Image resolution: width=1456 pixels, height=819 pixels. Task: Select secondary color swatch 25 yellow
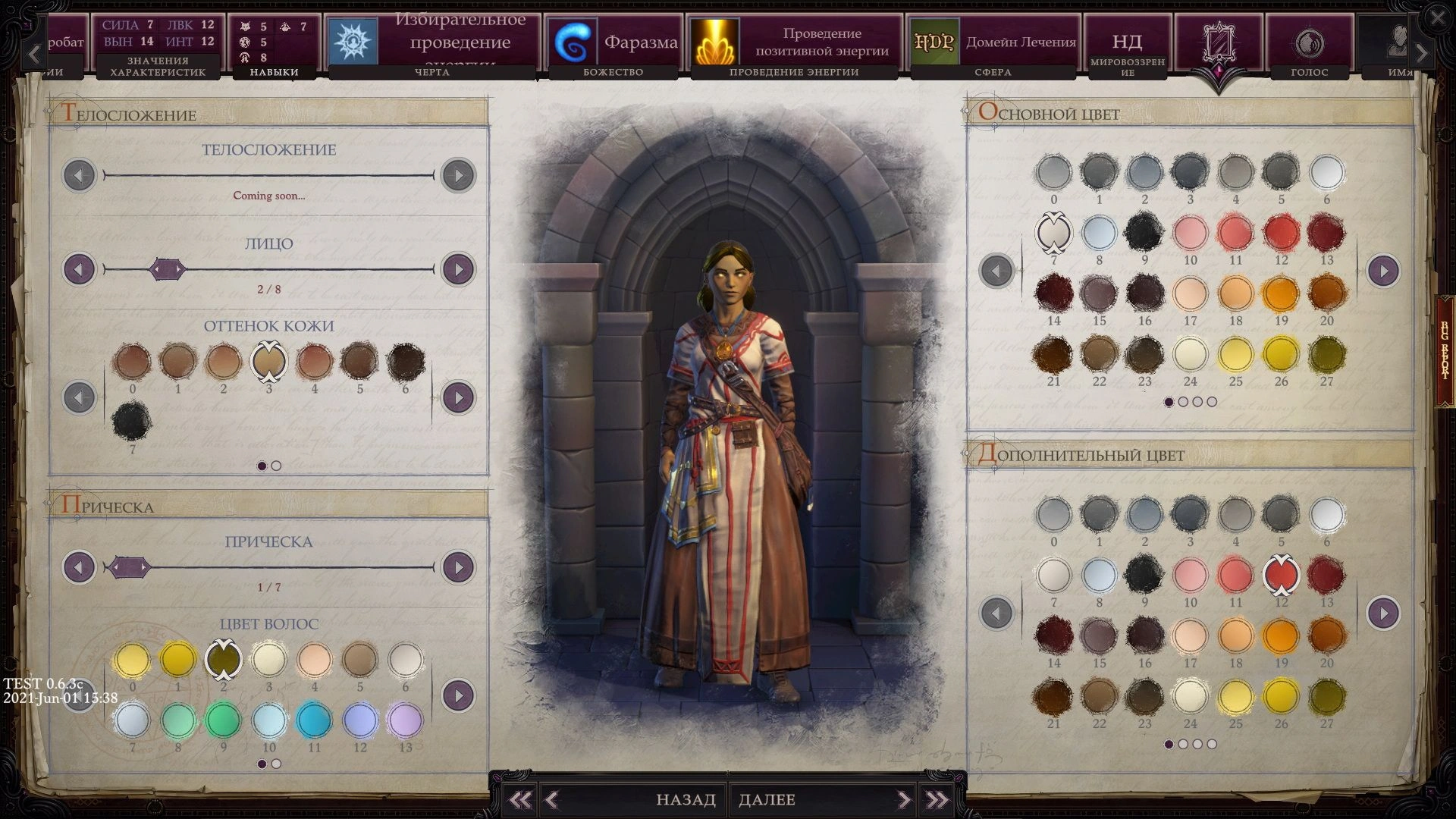coord(1235,697)
